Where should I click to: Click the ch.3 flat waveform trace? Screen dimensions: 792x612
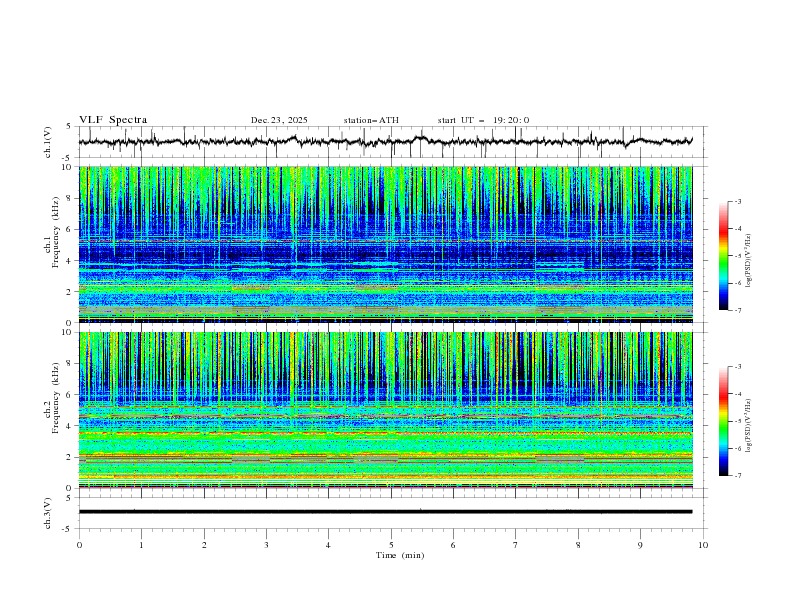(385, 512)
